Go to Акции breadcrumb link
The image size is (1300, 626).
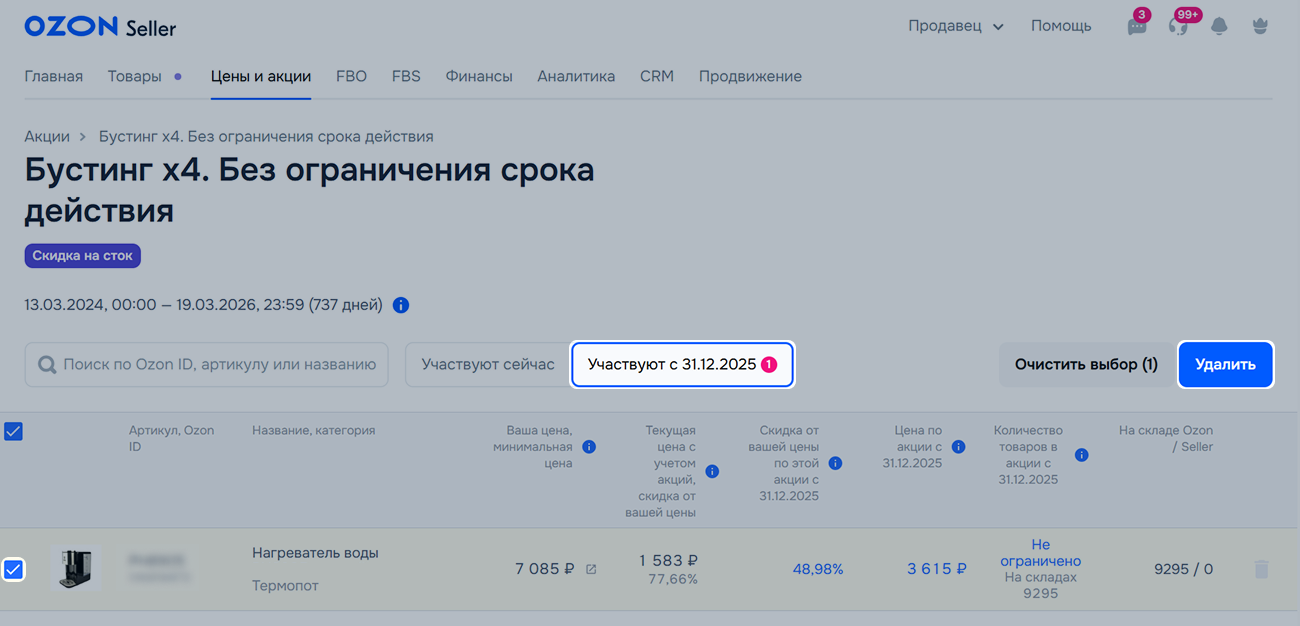[x=47, y=136]
